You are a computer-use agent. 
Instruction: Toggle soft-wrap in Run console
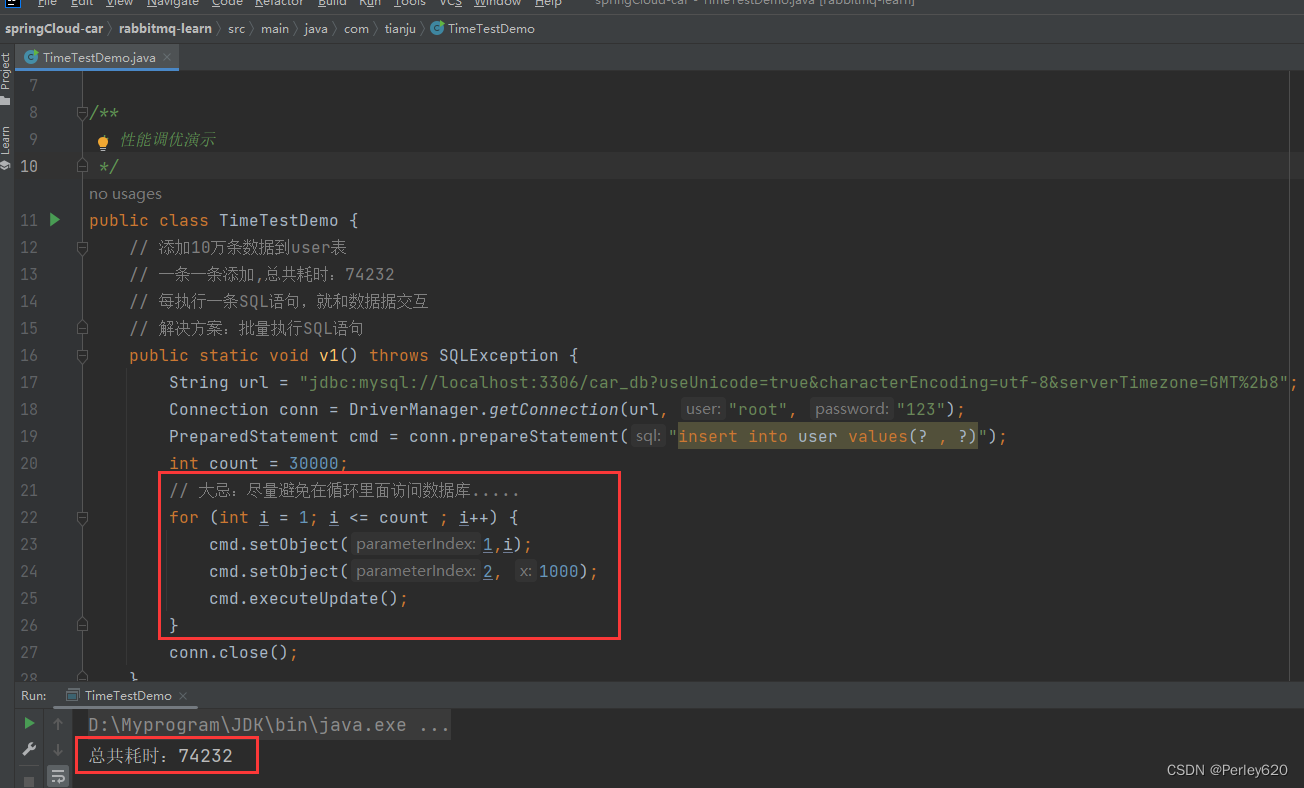pos(58,775)
